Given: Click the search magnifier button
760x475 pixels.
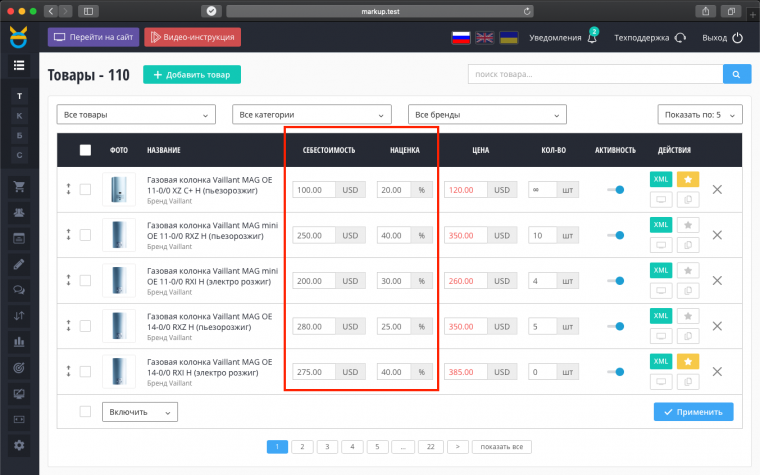Looking at the screenshot, I should click(736, 74).
